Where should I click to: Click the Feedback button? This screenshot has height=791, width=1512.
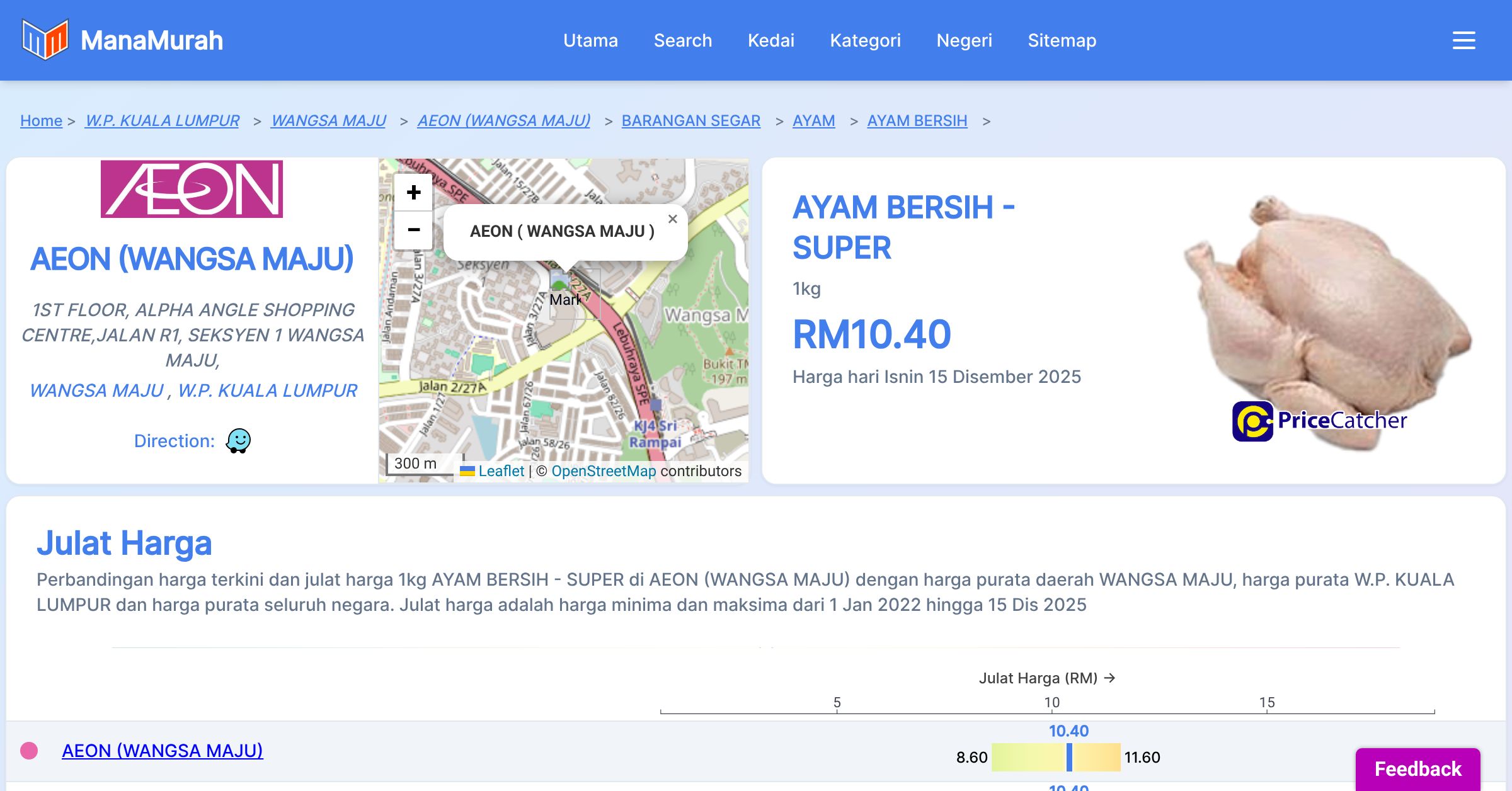1417,768
